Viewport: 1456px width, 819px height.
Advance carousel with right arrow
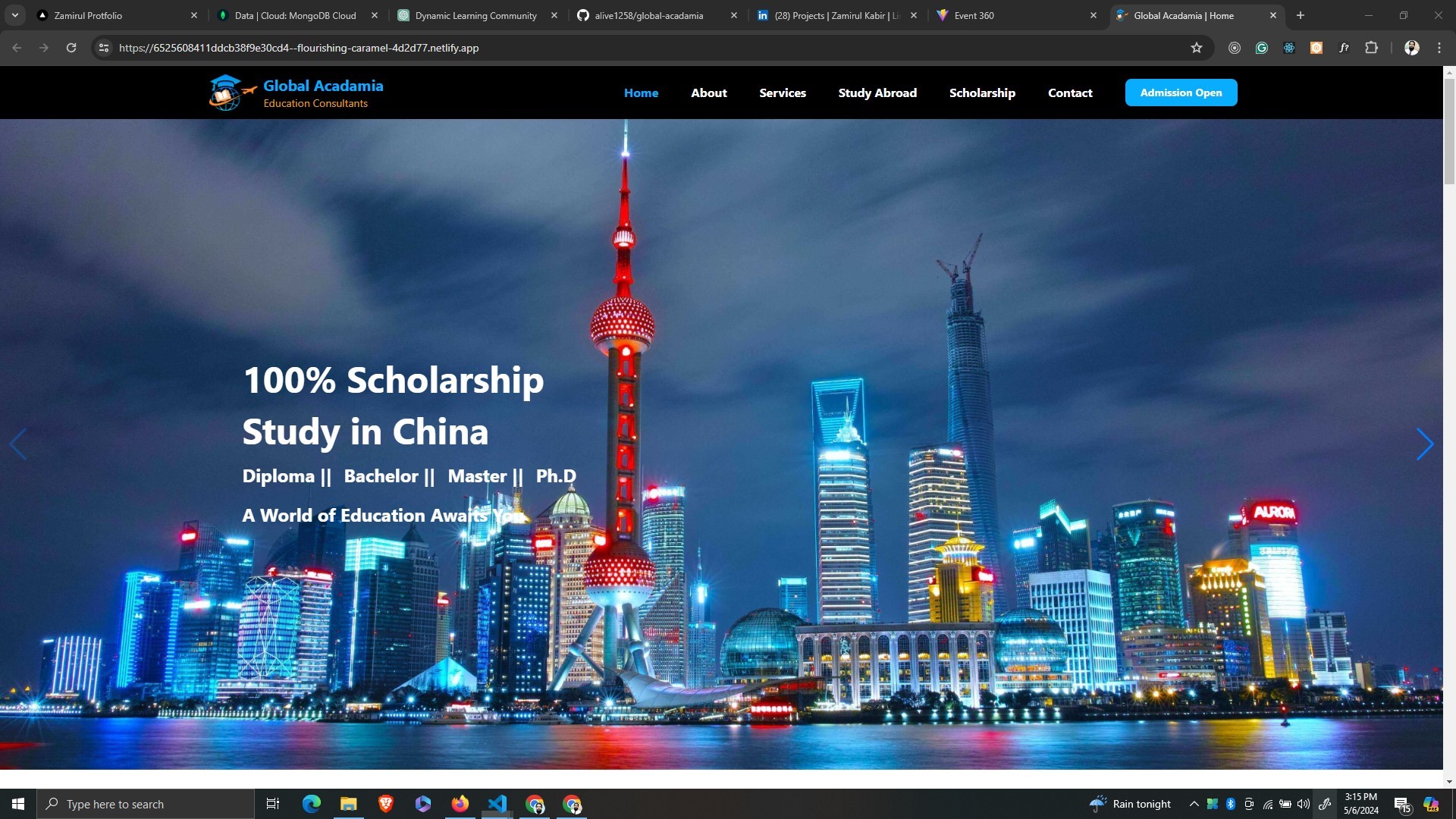pos(1424,444)
